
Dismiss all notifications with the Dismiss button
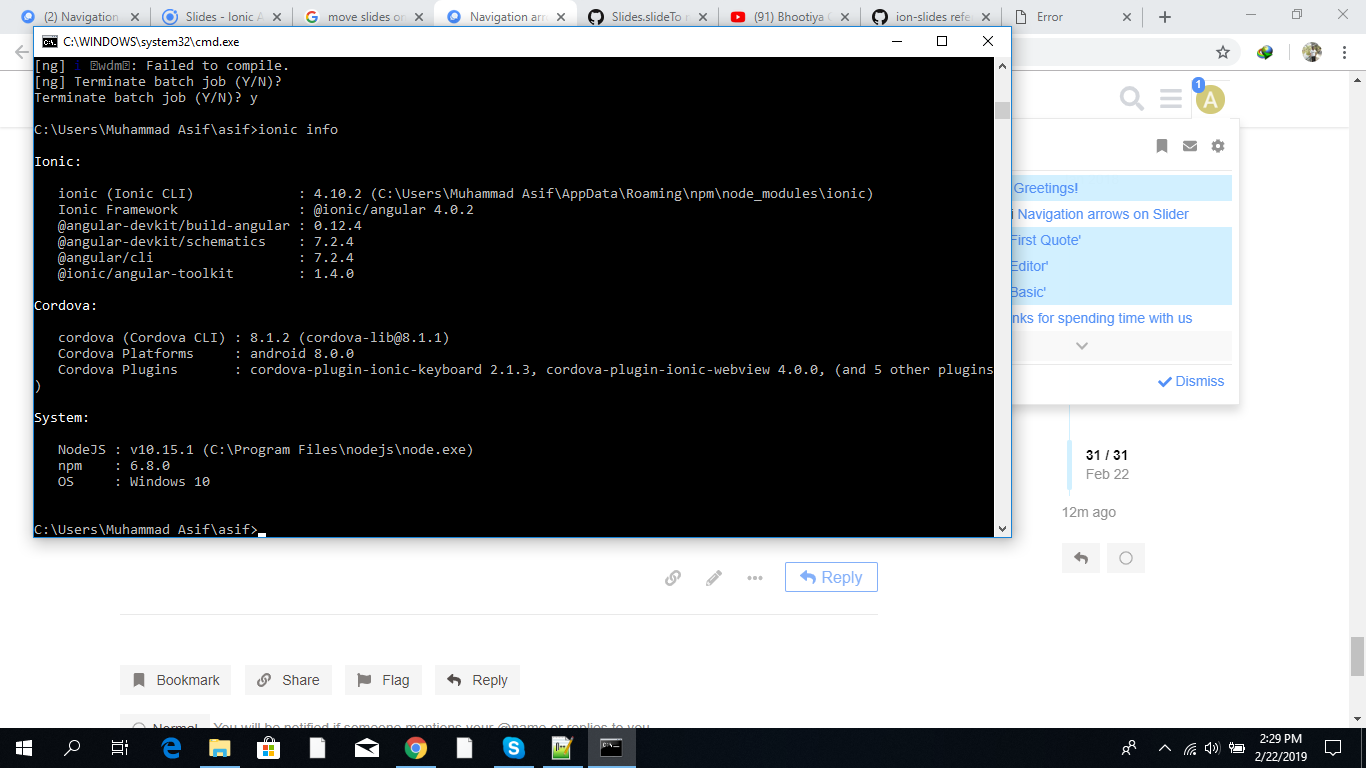(x=1190, y=381)
